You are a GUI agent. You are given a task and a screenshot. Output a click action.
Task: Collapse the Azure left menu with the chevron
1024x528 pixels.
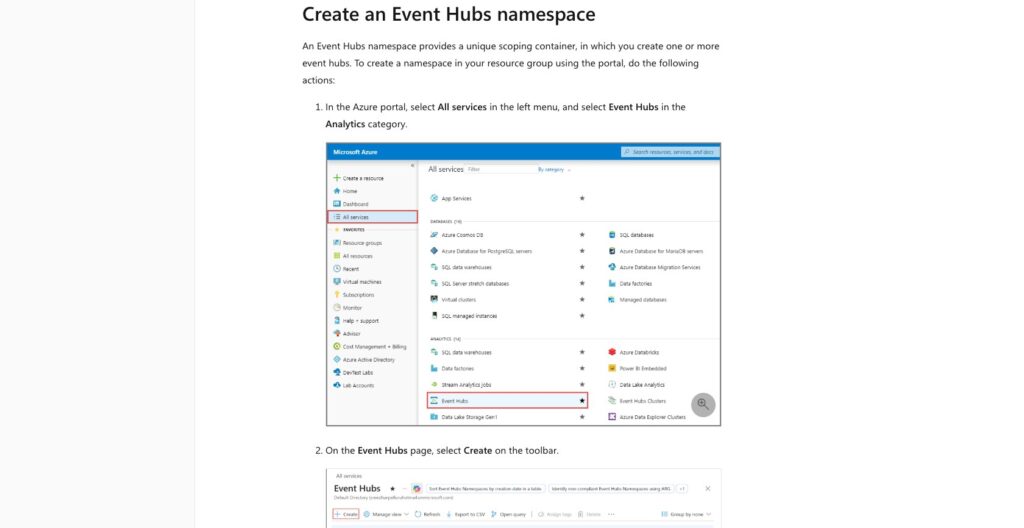[x=412, y=166]
